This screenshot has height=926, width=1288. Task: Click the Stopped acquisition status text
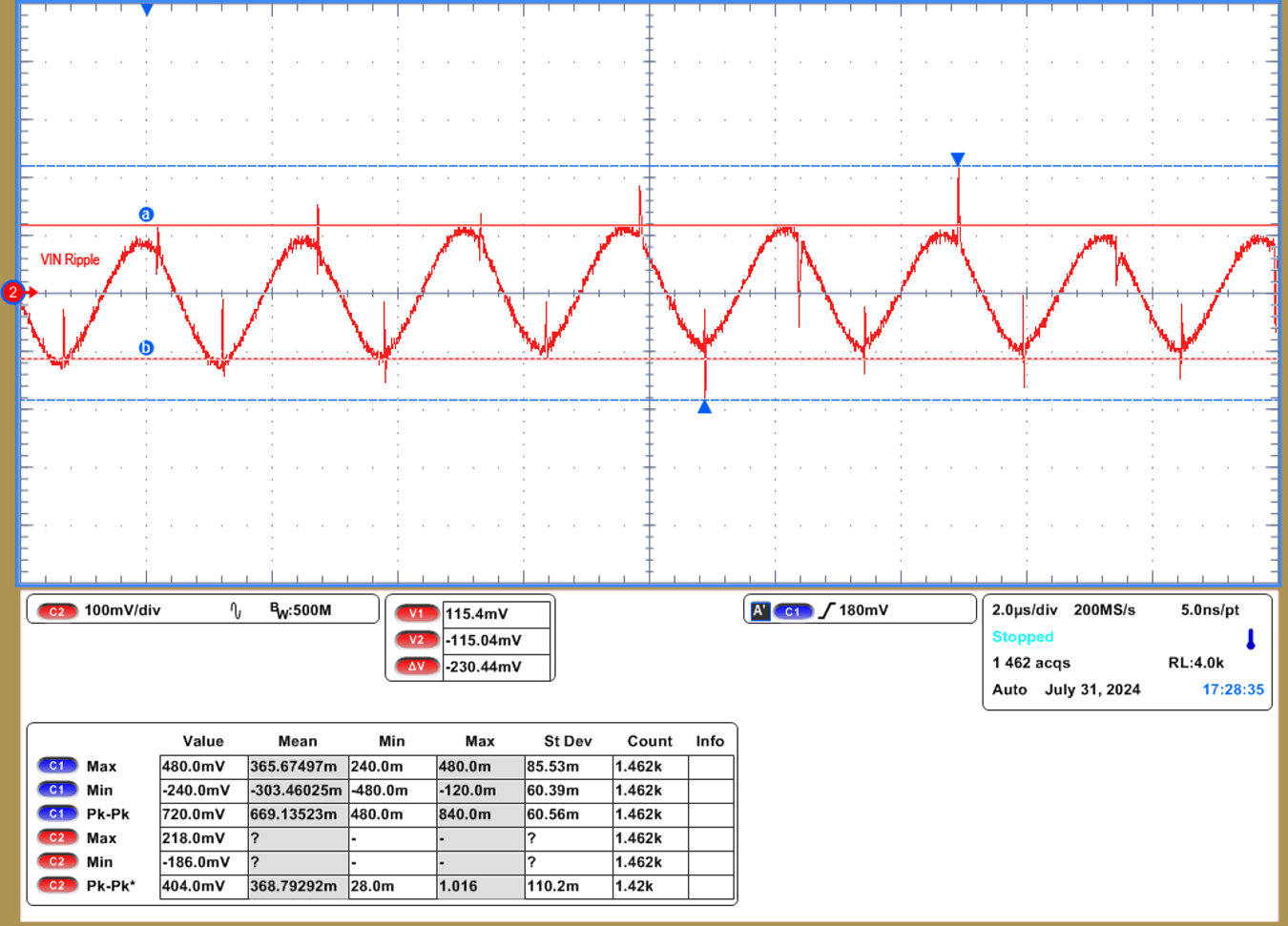pyautogui.click(x=1022, y=637)
